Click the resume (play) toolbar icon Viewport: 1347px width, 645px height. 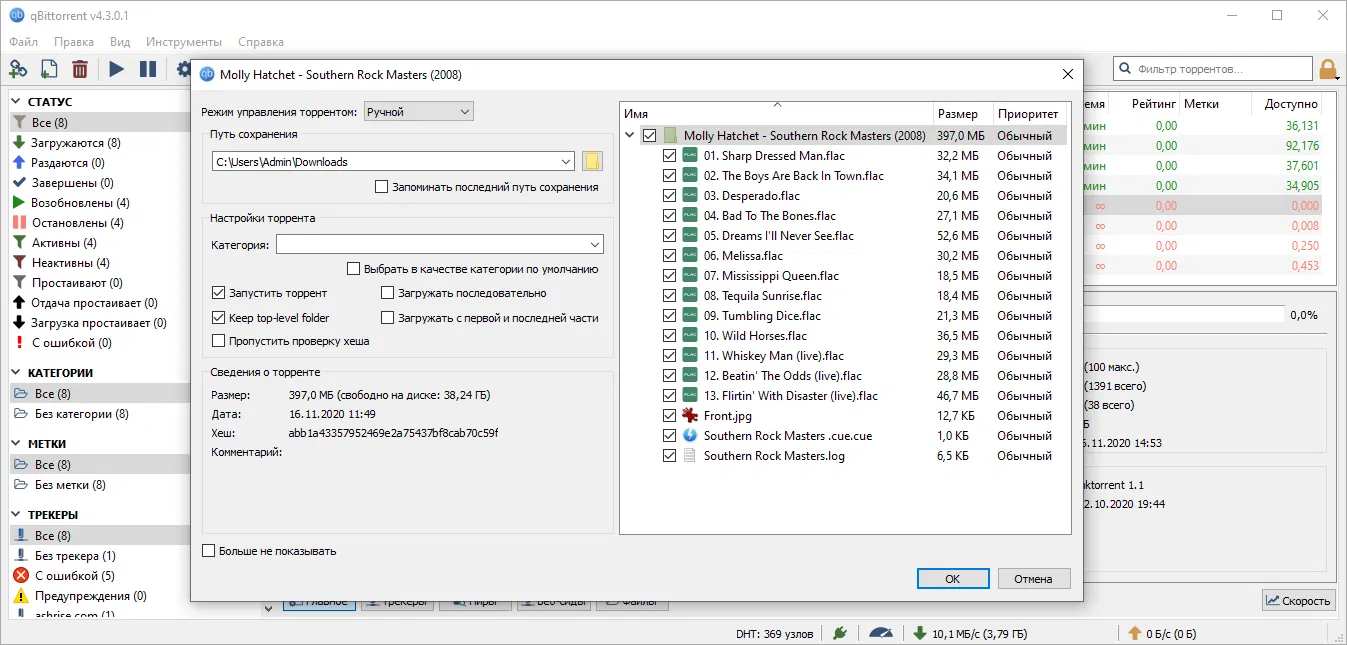[x=117, y=69]
